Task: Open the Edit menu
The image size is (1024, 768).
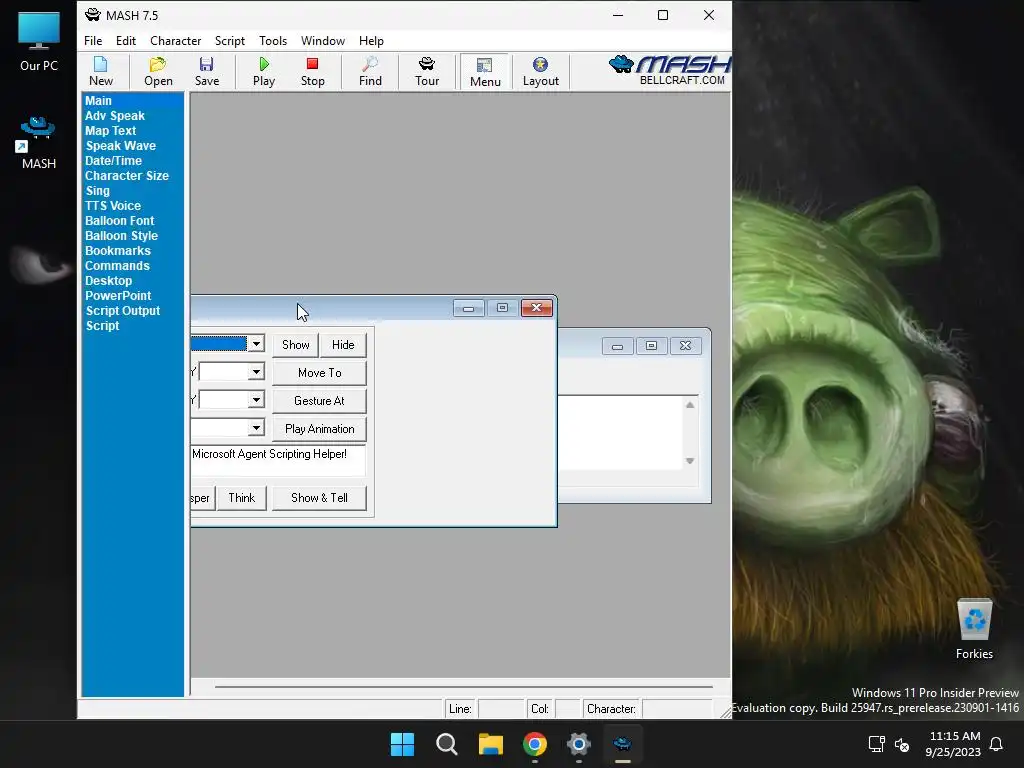Action: 125,40
